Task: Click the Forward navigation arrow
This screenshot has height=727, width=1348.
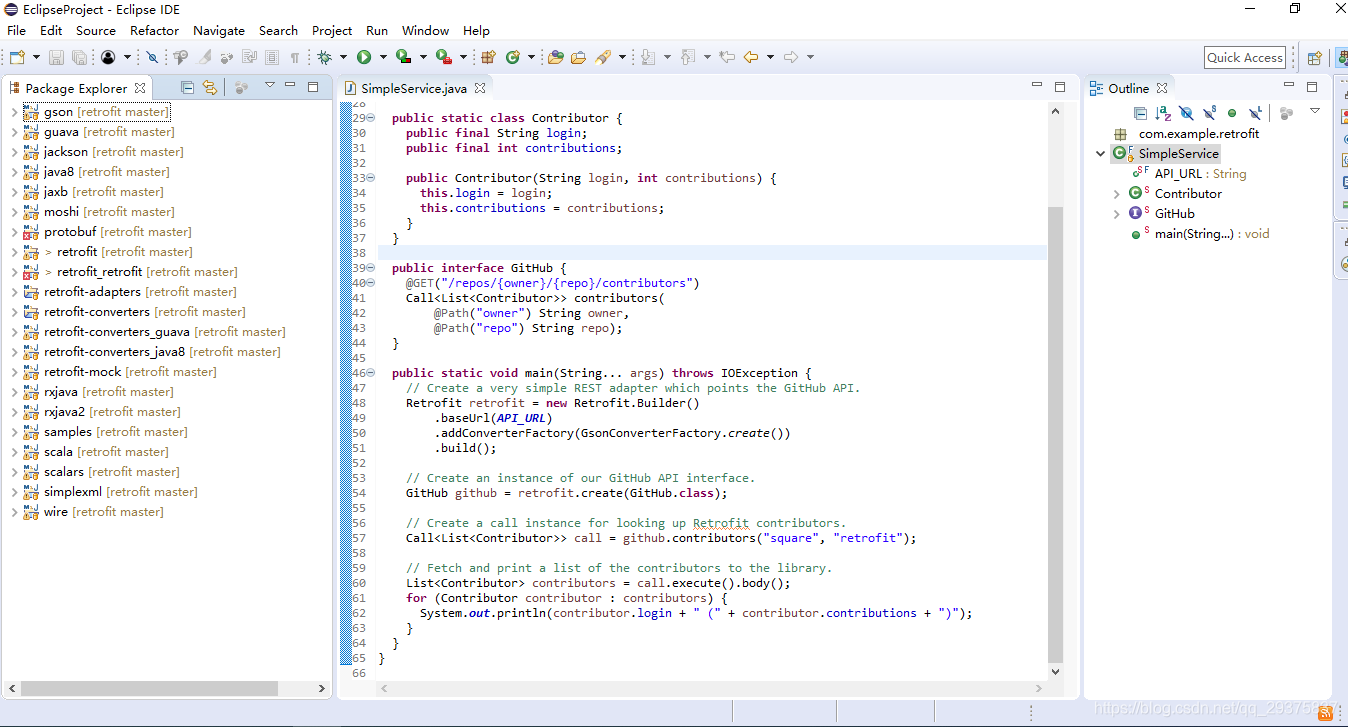Action: pyautogui.click(x=790, y=57)
